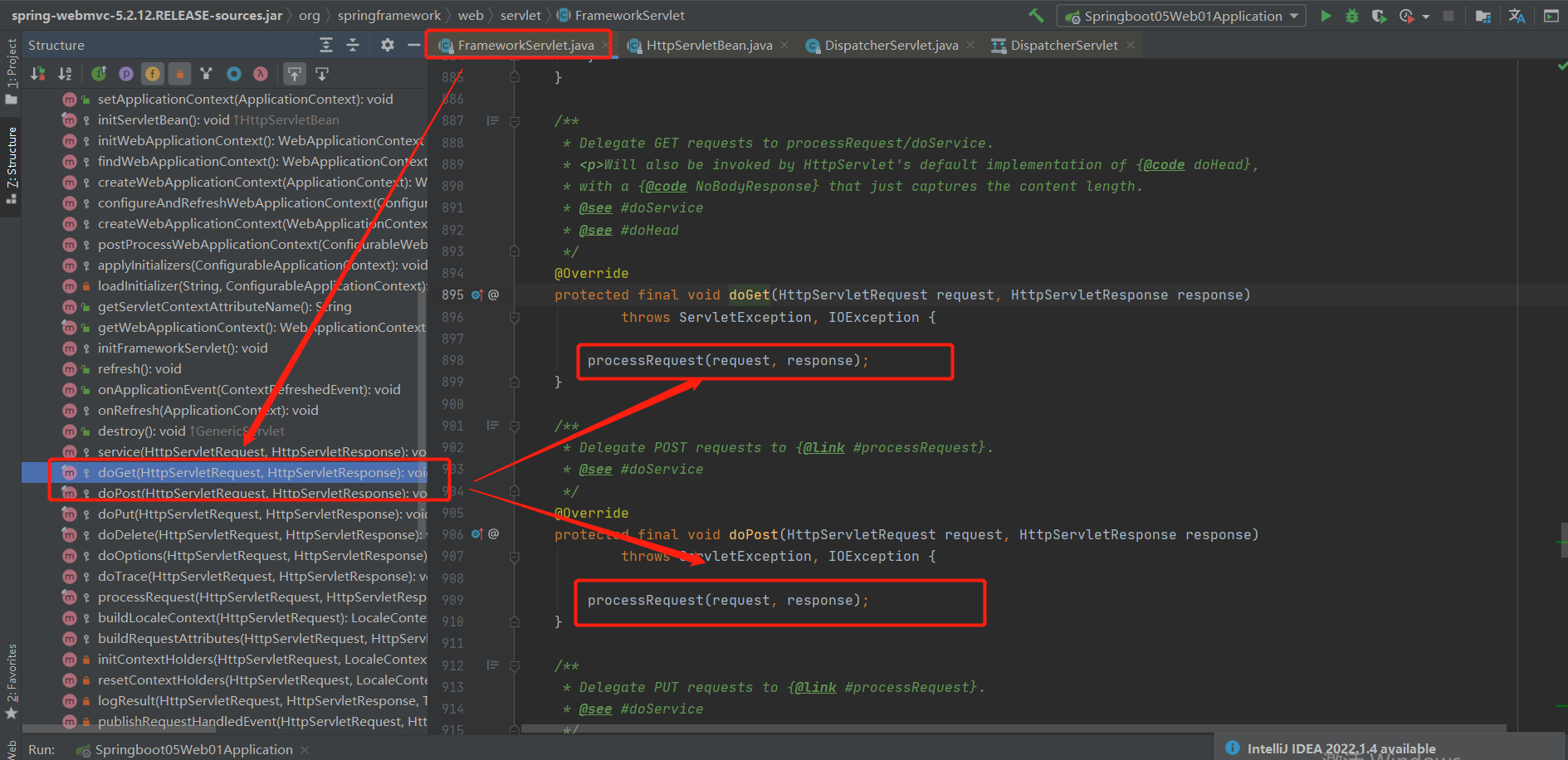Click the grey Stop square icon
This screenshot has height=760, width=1568.
pyautogui.click(x=1448, y=16)
